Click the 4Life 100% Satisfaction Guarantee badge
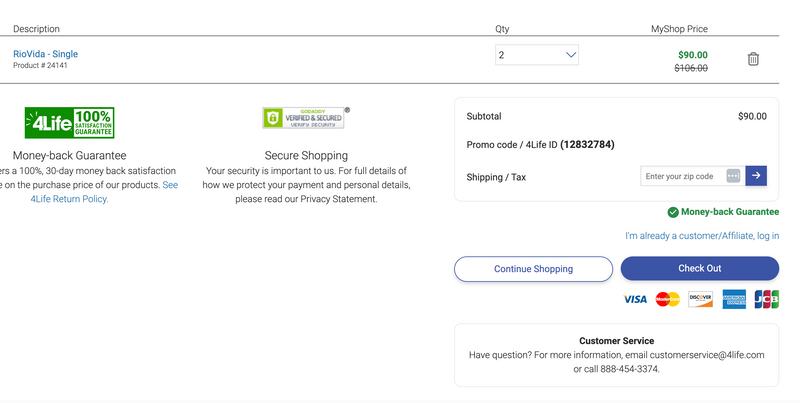This screenshot has width=800, height=403. (x=69, y=122)
